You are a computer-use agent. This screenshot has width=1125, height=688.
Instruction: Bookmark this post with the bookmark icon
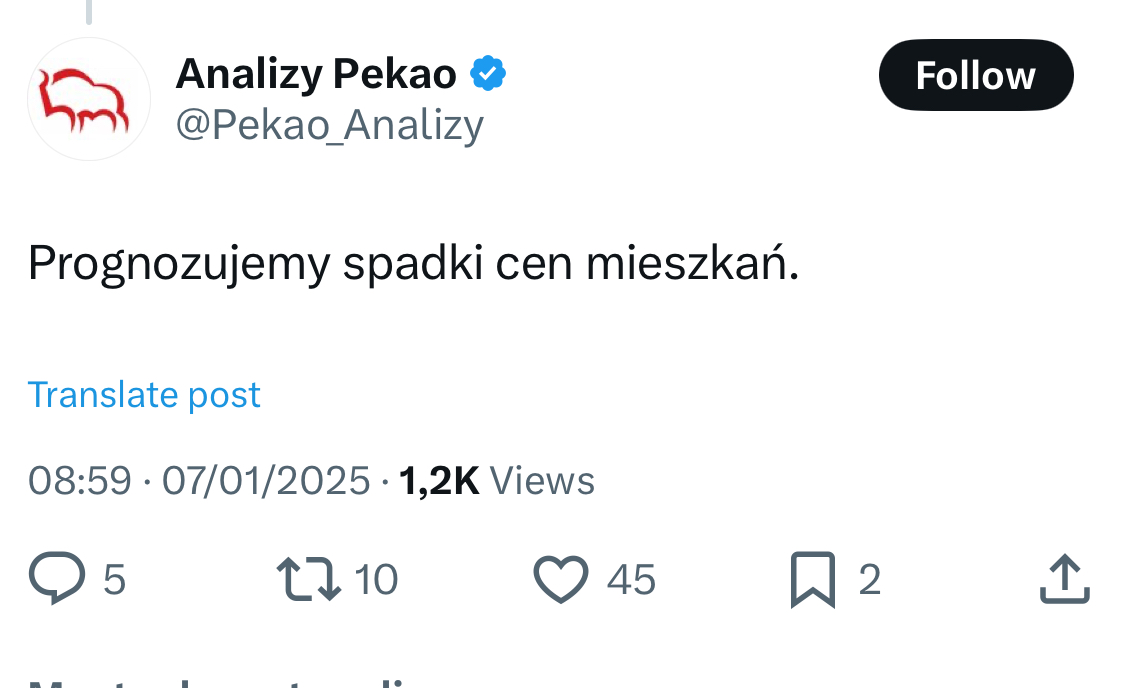pyautogui.click(x=813, y=580)
